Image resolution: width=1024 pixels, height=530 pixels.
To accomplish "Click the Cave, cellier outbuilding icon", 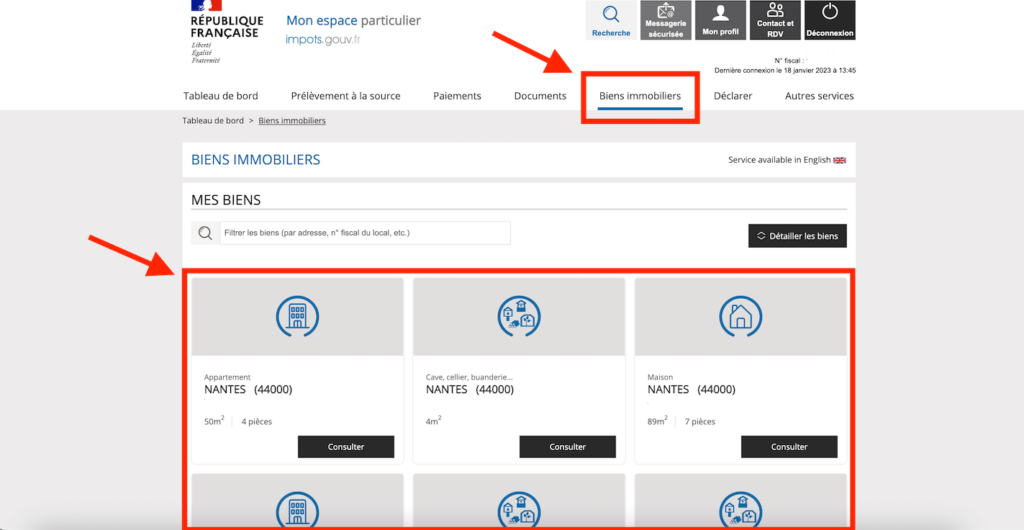I will [519, 317].
